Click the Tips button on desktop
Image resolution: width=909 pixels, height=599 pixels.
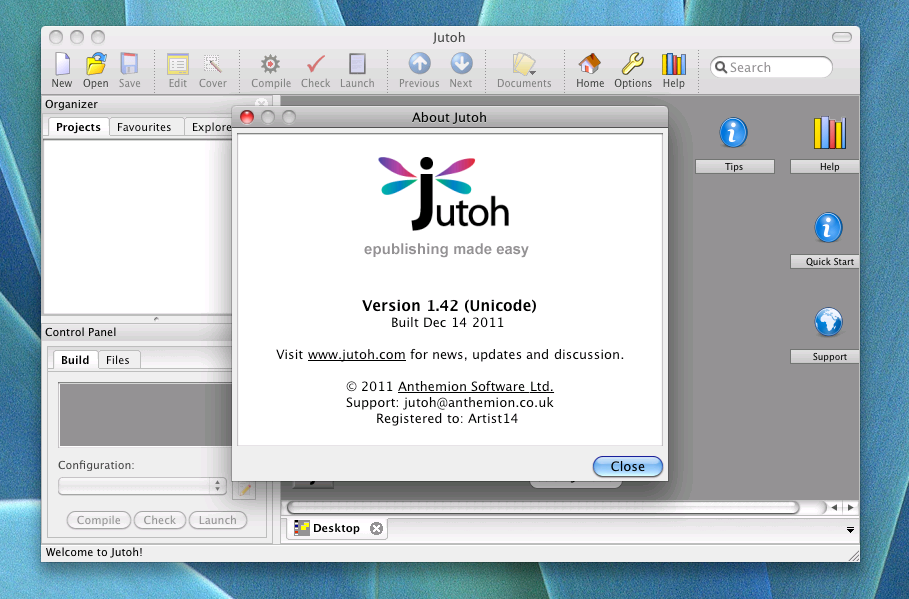[x=735, y=166]
